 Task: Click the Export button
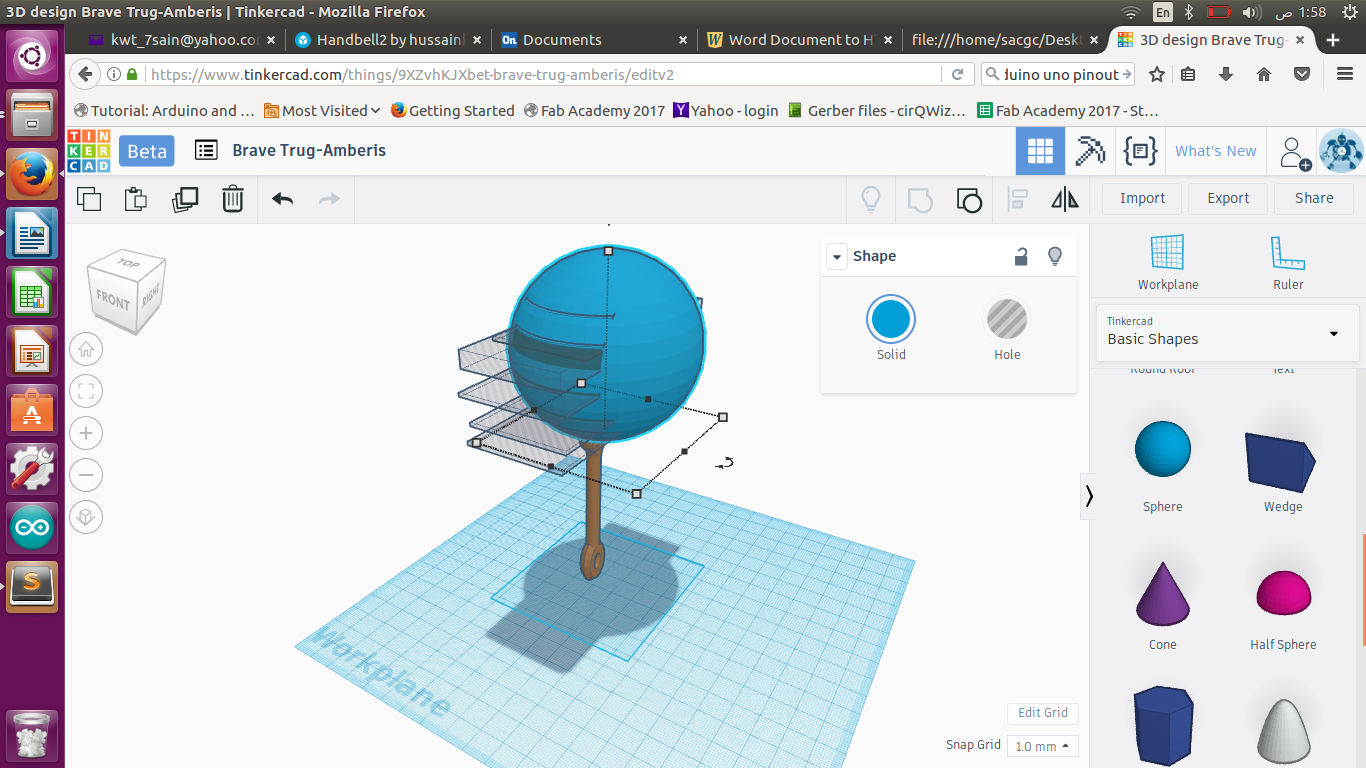1228,198
